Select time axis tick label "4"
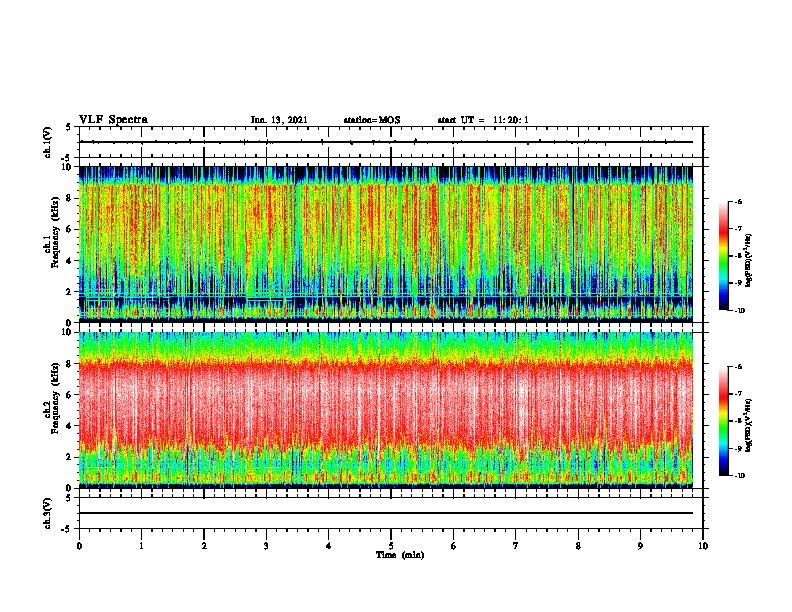 329,546
